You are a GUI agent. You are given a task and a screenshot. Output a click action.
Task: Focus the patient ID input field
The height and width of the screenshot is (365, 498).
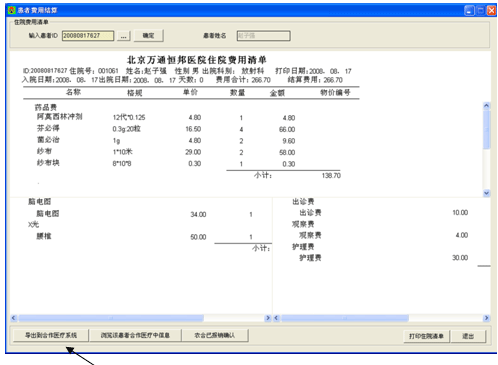pyautogui.click(x=88, y=36)
